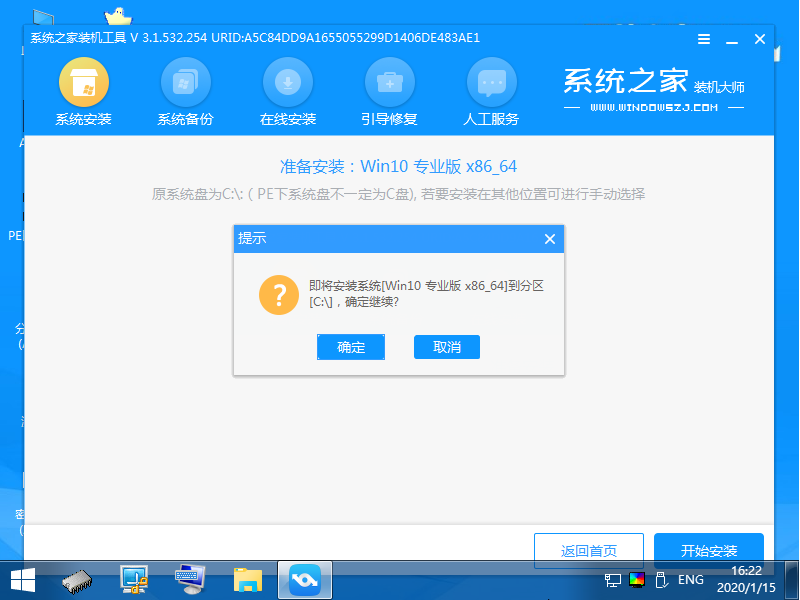Open the hamburger menu in title bar
The width and height of the screenshot is (800, 600).
point(703,39)
